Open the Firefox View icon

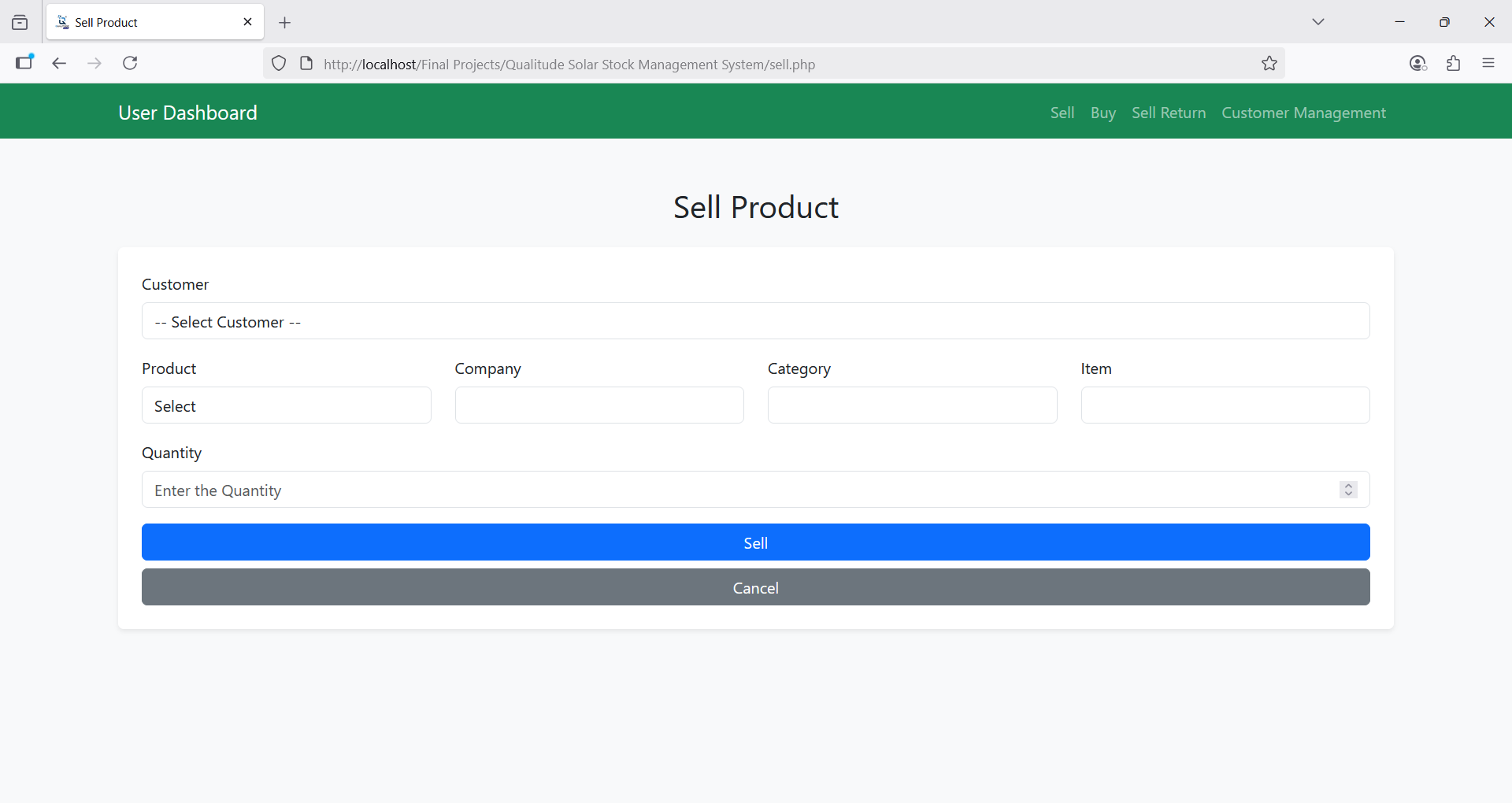(x=20, y=23)
